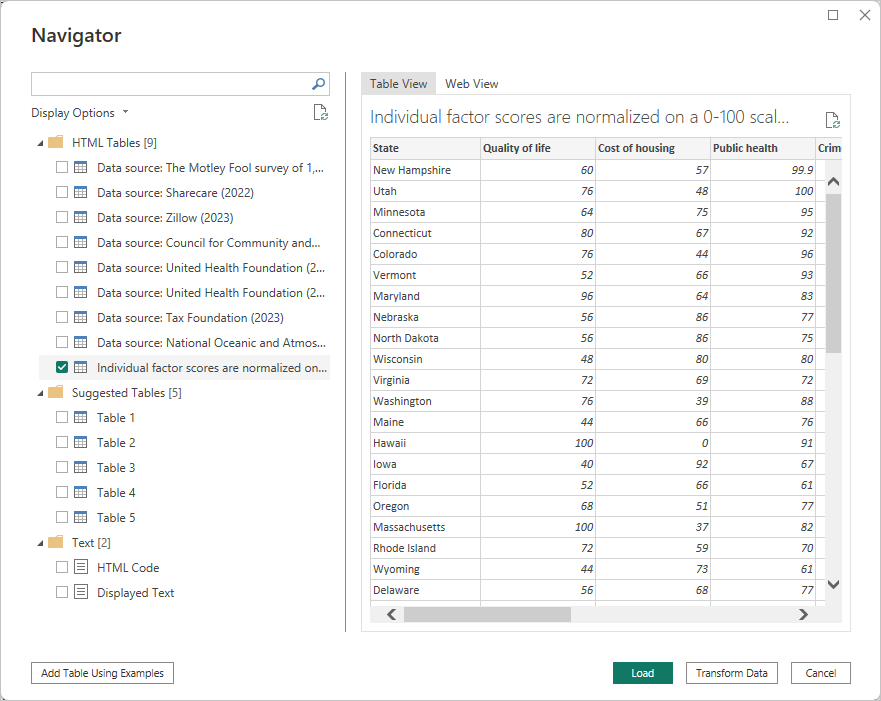Click the HTML Tables folder icon
This screenshot has height=701, width=881.
(56, 142)
